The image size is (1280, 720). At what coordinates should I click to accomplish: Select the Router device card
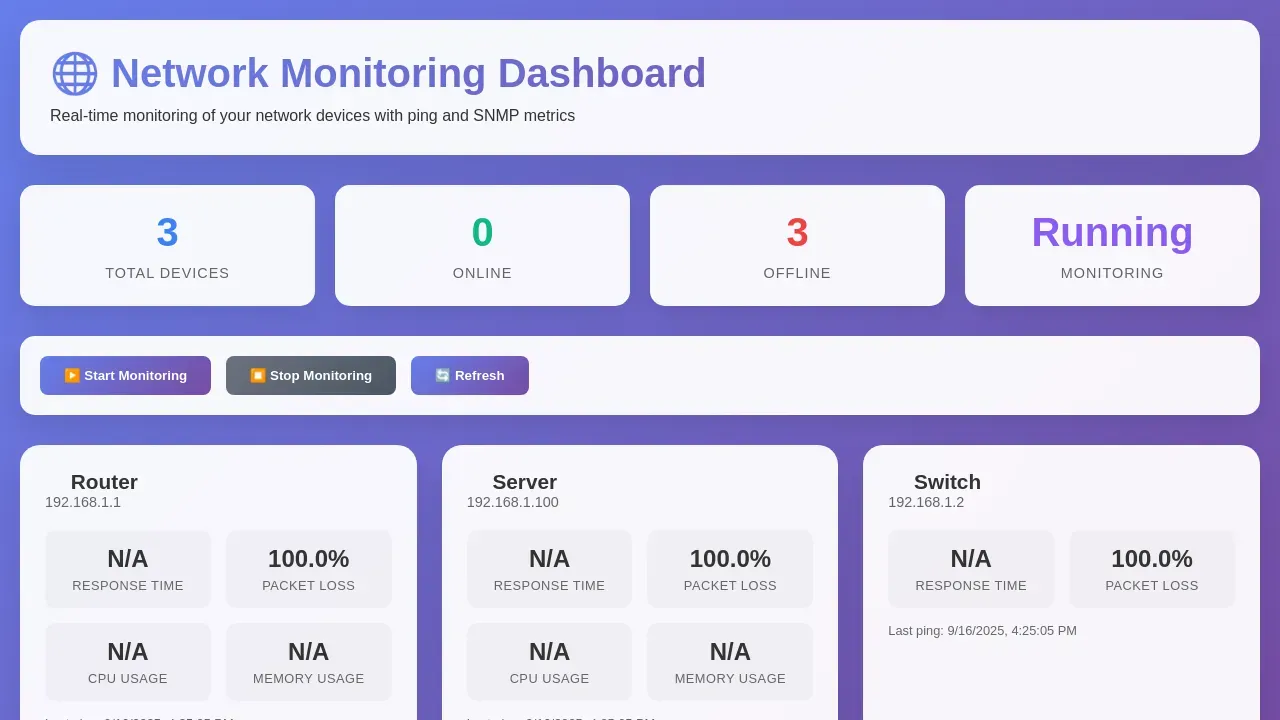coord(104,482)
